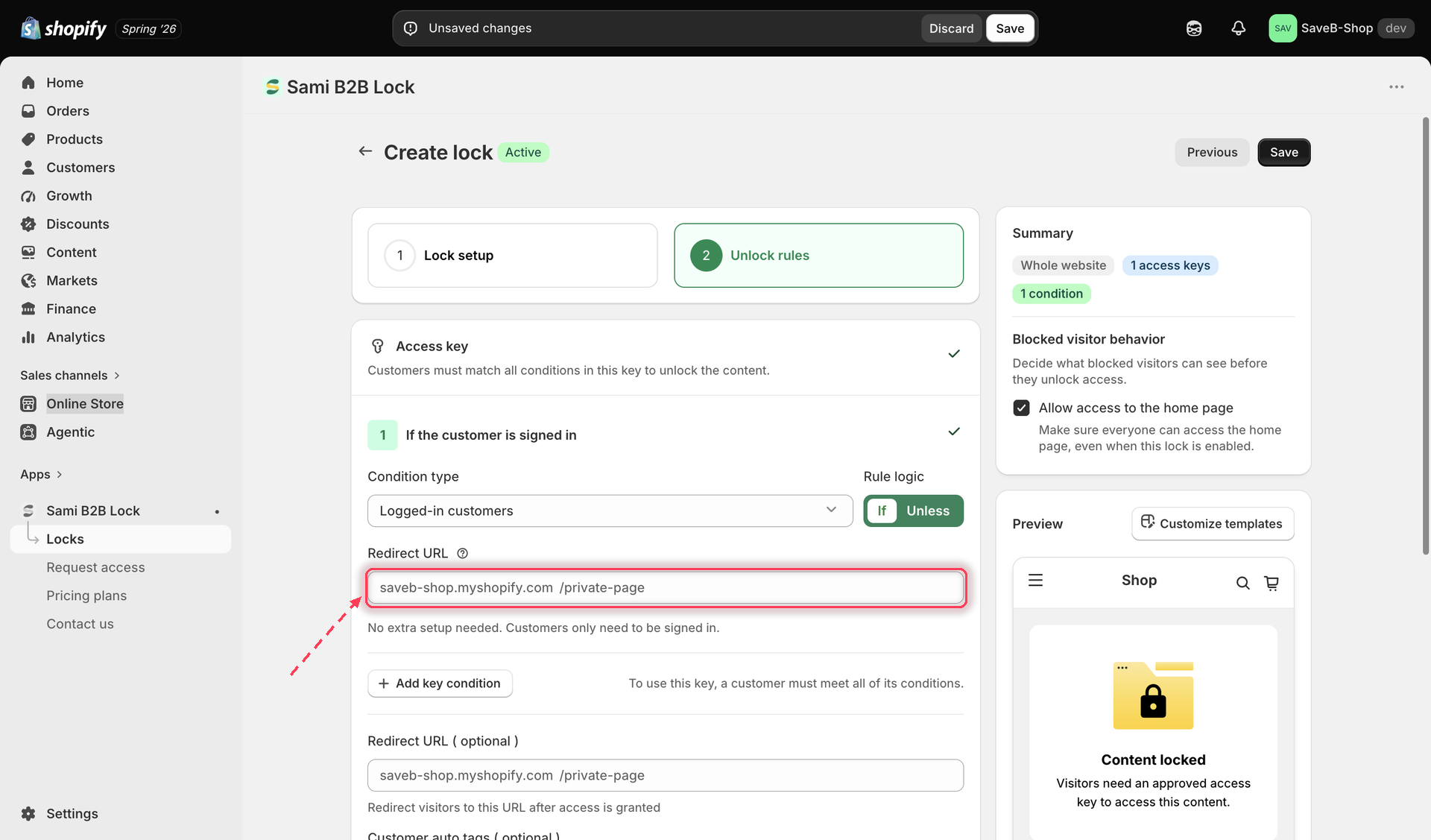Screen dimensions: 1431x840
Task: Select the If rule logic option
Action: (x=882, y=511)
